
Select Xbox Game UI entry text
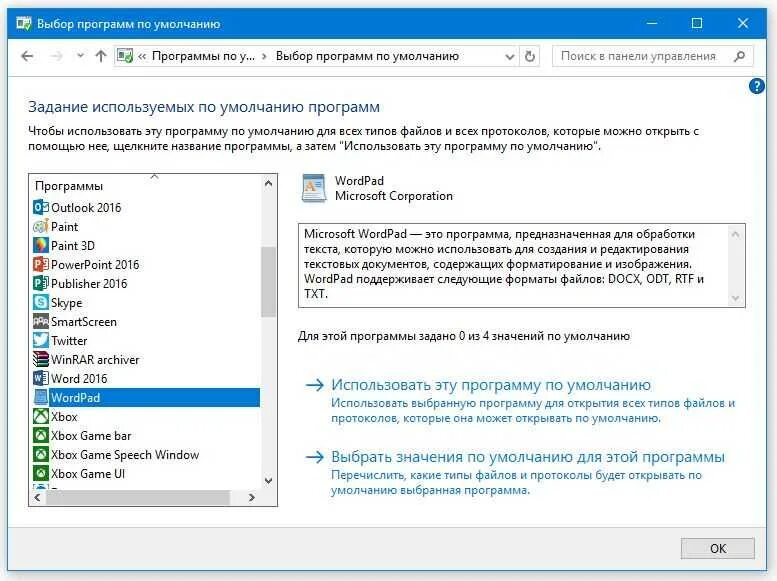88,474
